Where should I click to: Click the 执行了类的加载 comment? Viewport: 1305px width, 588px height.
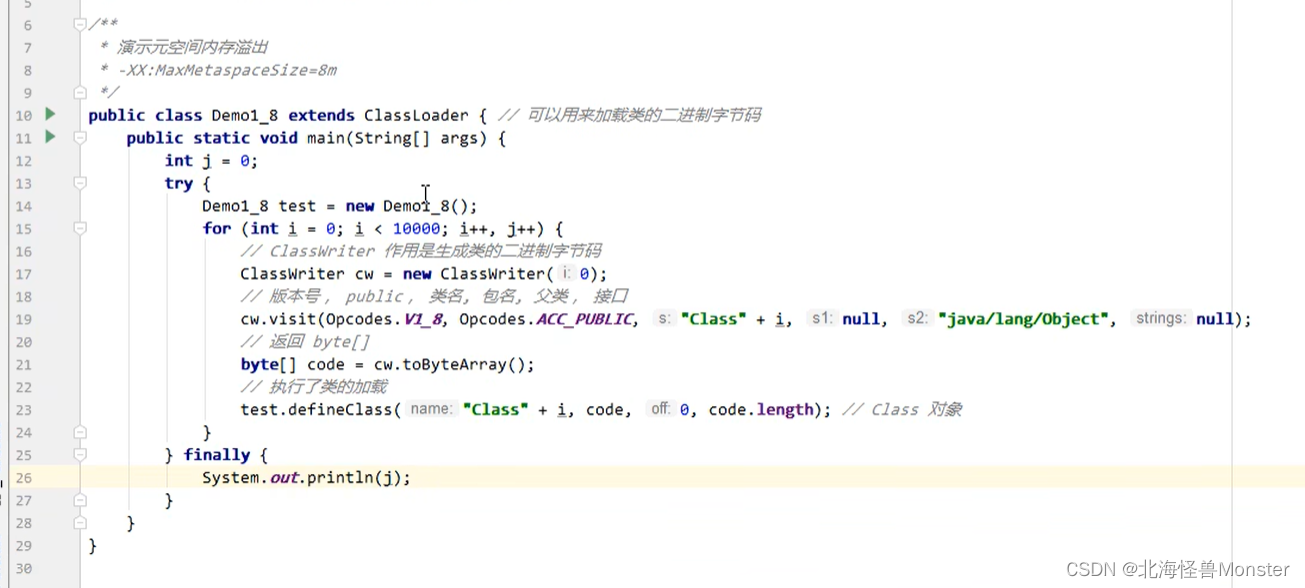314,387
